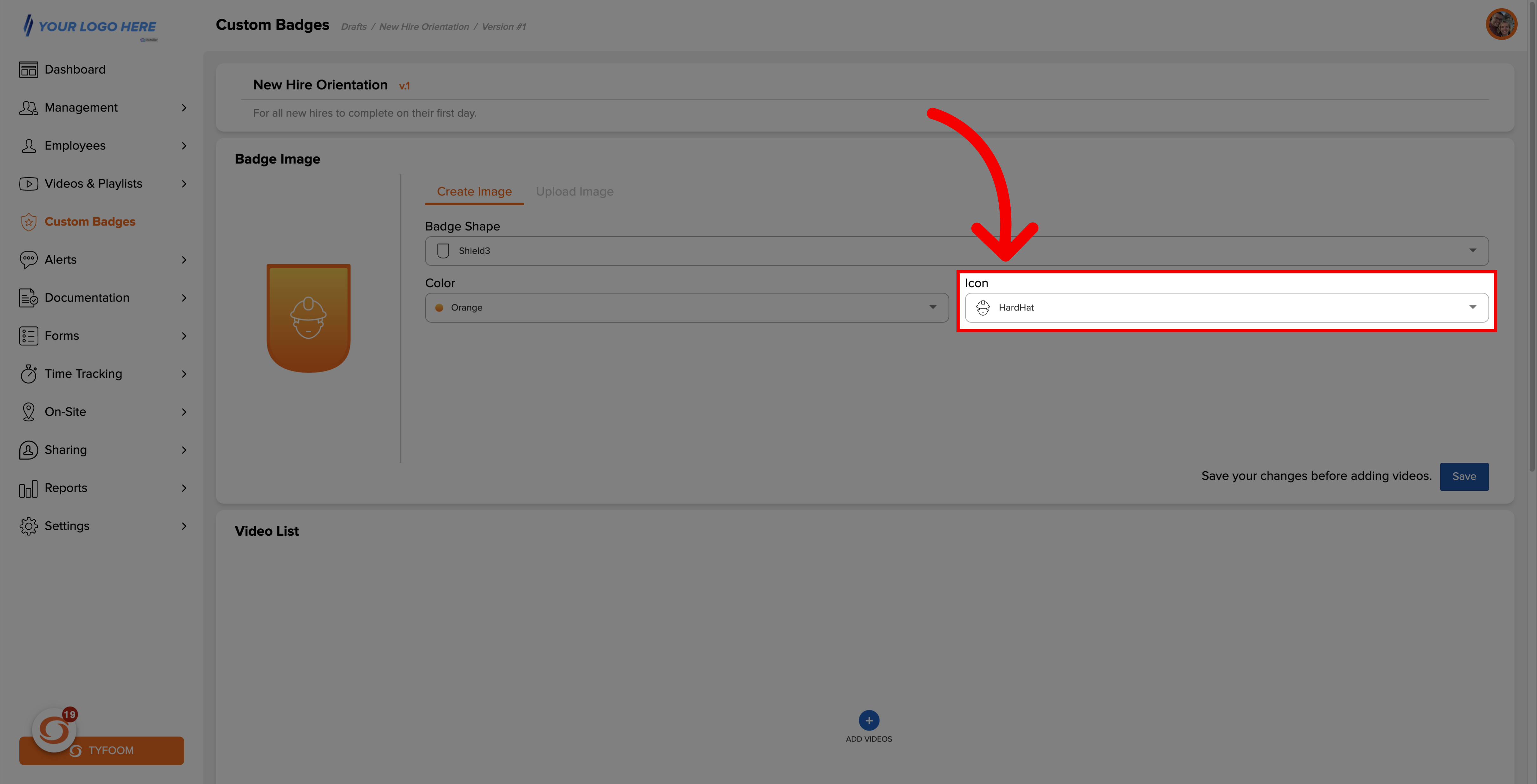The height and width of the screenshot is (784, 1537).
Task: Open the Dashboard menu item
Action: click(x=75, y=70)
